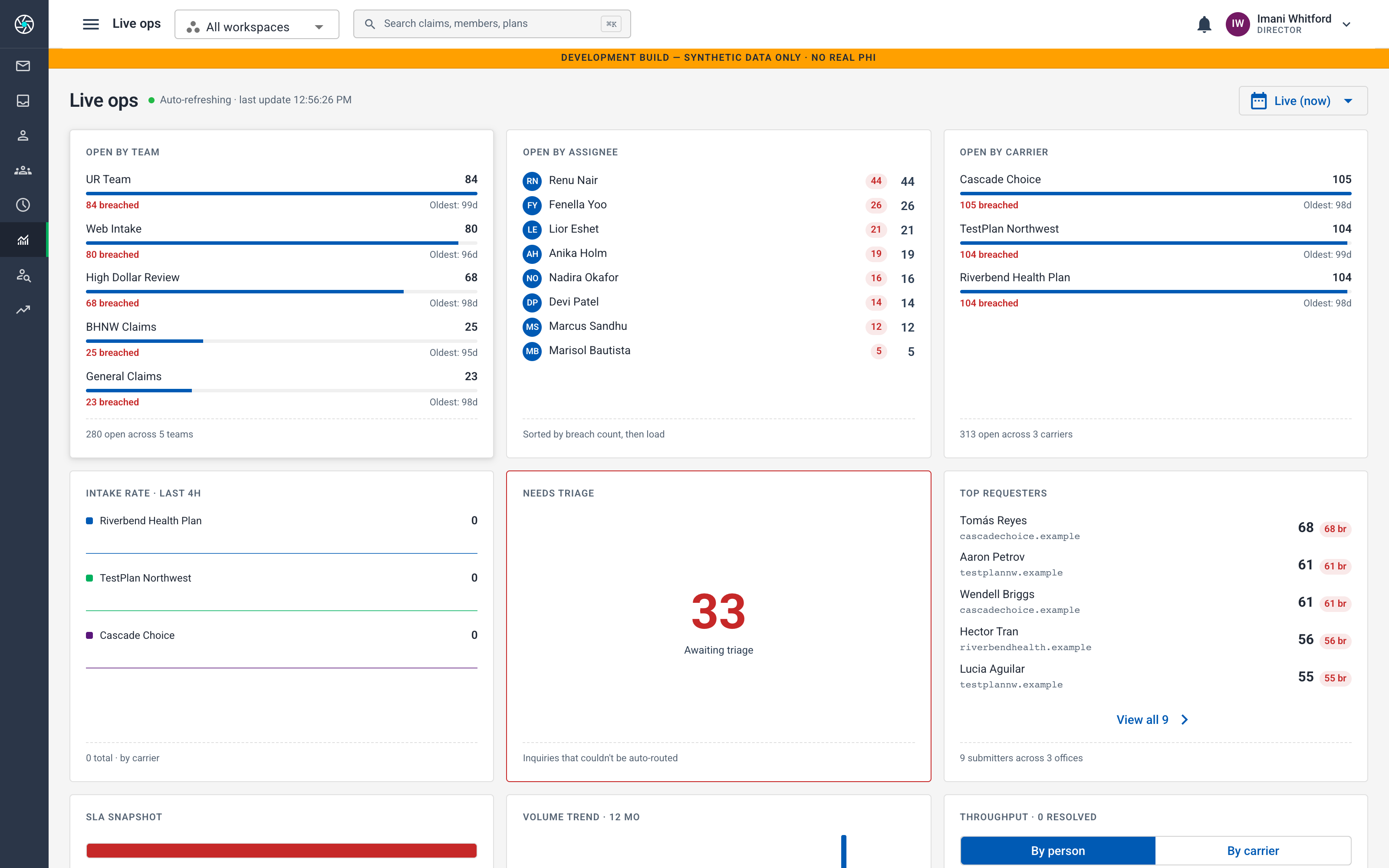Click the 33 awaiting triage count

tap(719, 612)
